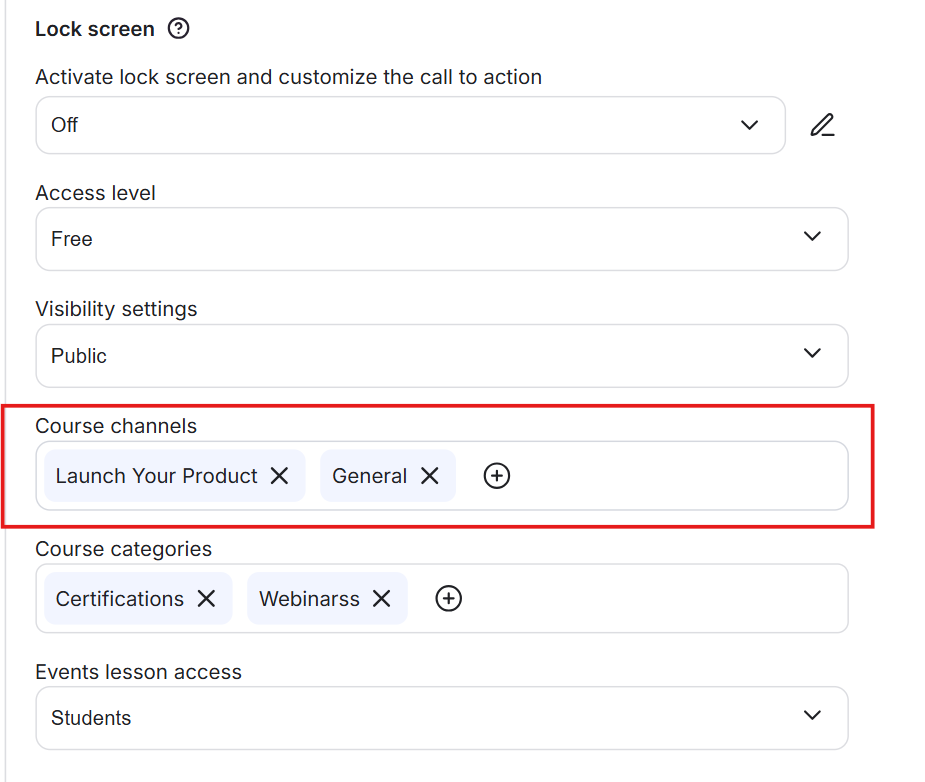Add a new course category

click(449, 598)
